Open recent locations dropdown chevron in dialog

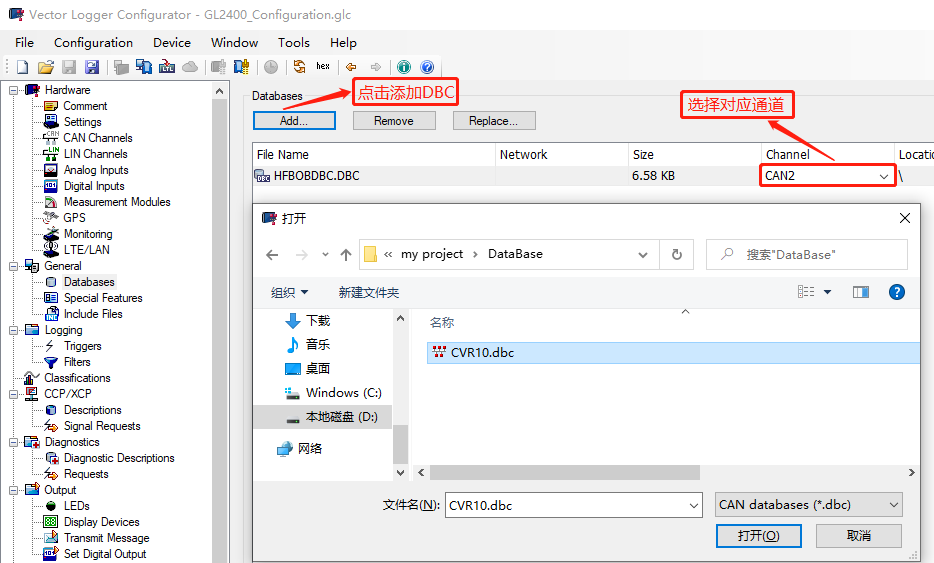pyautogui.click(x=325, y=254)
